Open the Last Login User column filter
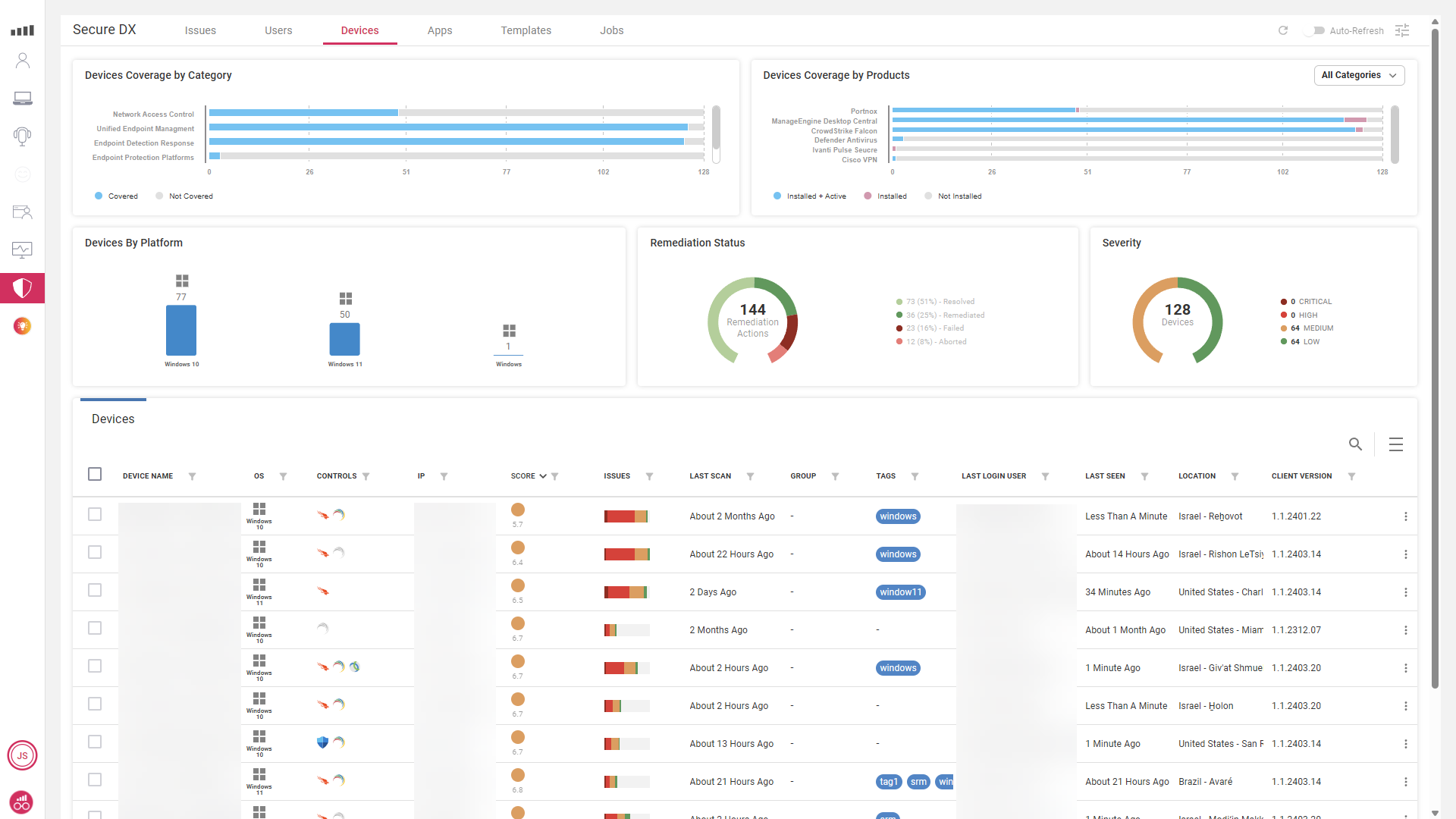The width and height of the screenshot is (1456, 819). pos(1045,476)
